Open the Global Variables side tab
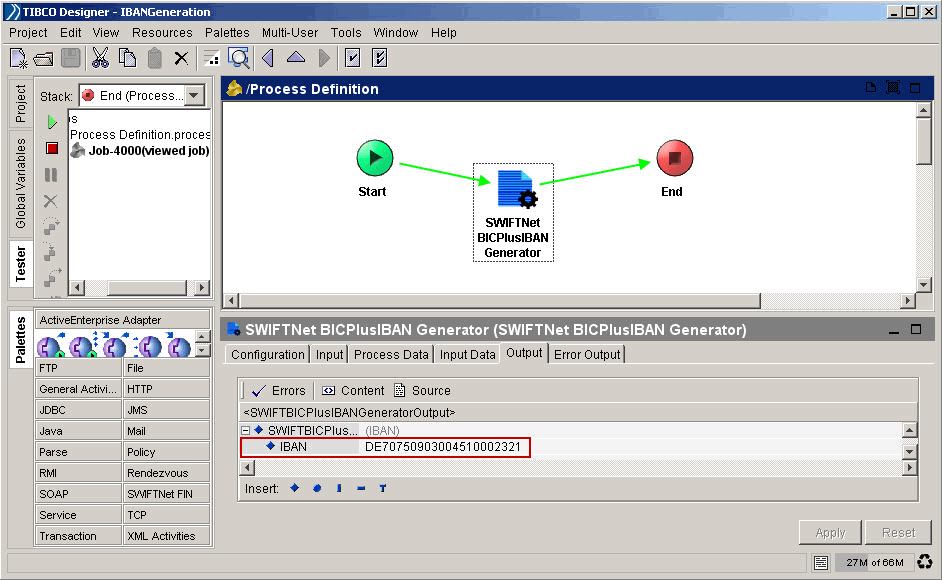 pos(21,183)
